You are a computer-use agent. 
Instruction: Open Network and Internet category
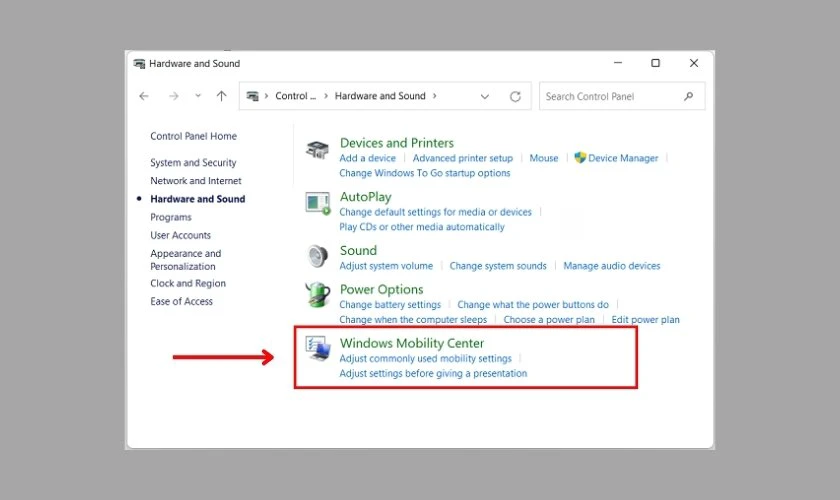[x=196, y=181]
